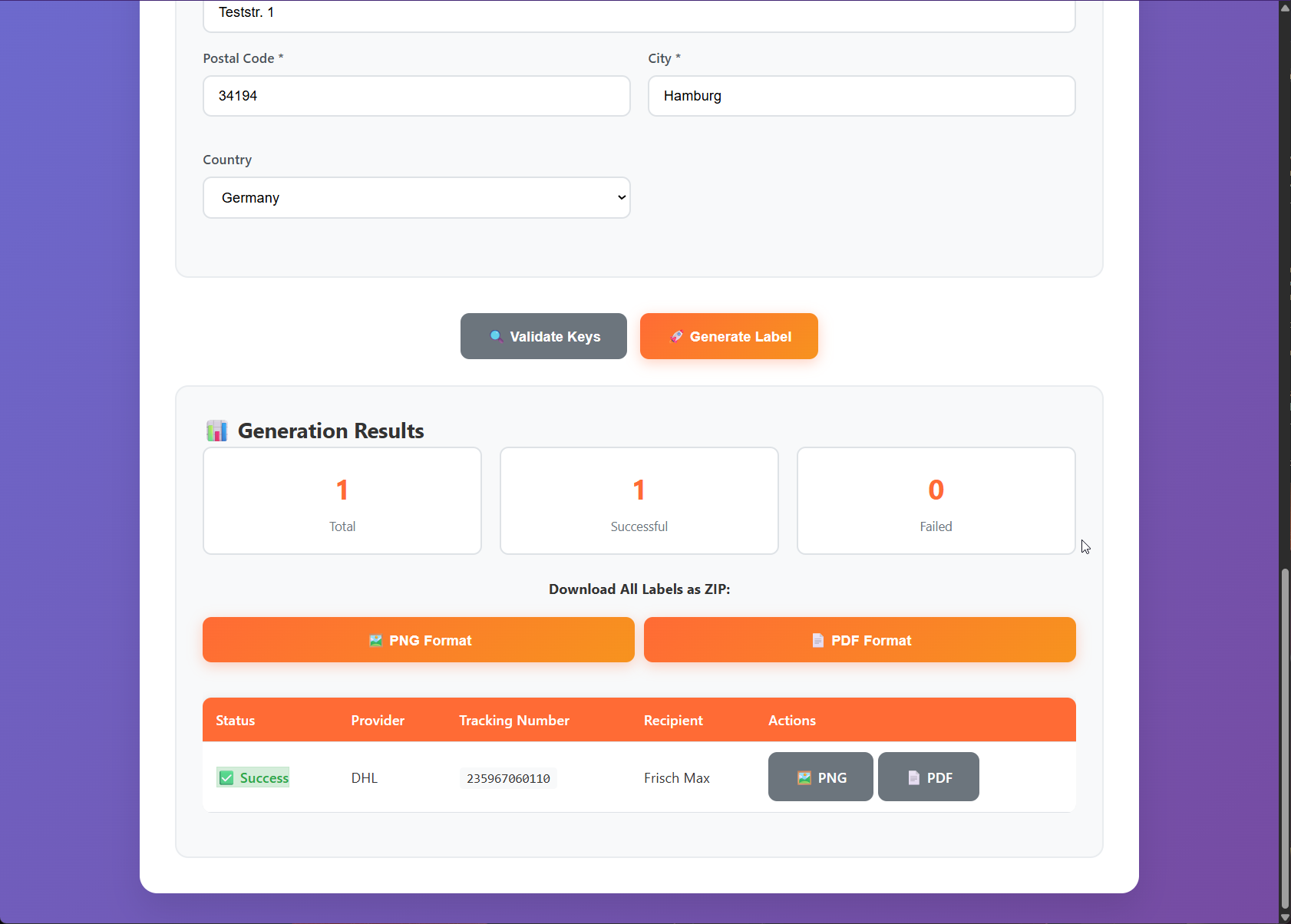Download all labels as ZIP in PDF Format

click(x=860, y=639)
